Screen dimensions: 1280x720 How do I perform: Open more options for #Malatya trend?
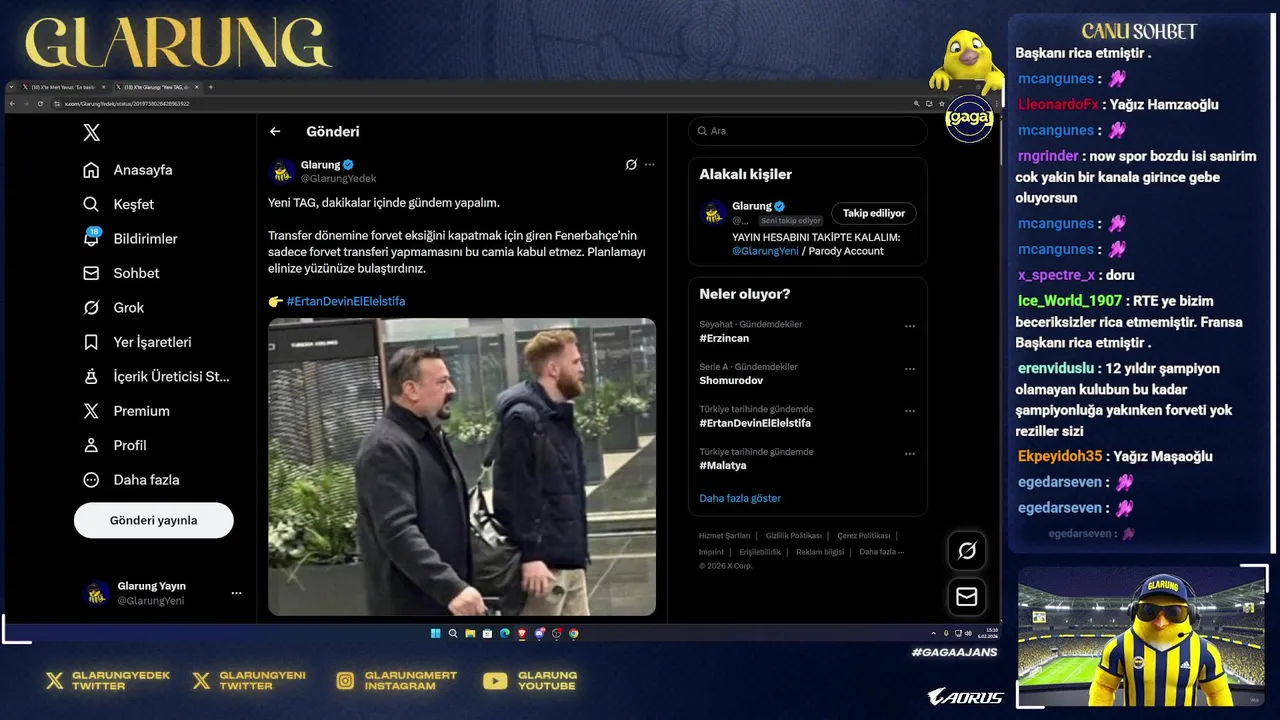coord(910,453)
